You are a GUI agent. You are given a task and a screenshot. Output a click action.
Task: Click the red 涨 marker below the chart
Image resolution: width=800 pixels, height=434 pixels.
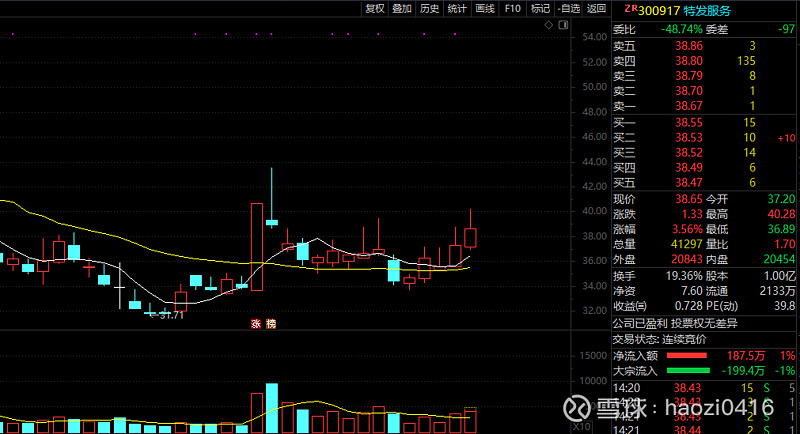click(256, 323)
